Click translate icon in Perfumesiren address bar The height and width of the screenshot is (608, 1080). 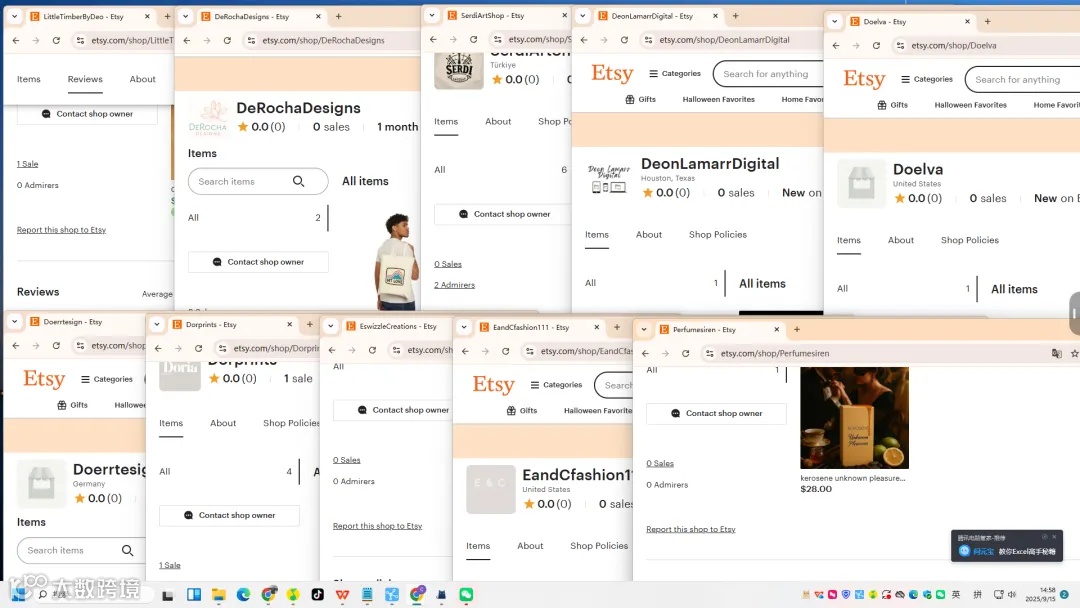click(1057, 353)
